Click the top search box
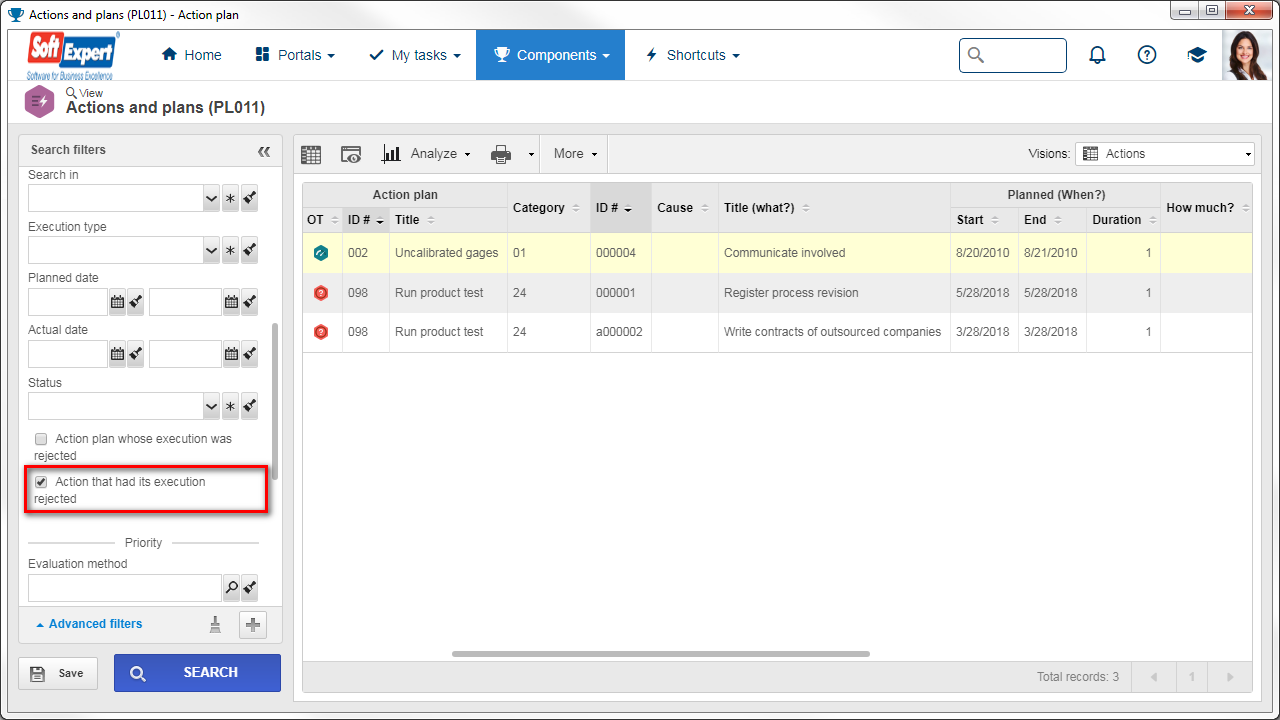 click(x=1013, y=55)
